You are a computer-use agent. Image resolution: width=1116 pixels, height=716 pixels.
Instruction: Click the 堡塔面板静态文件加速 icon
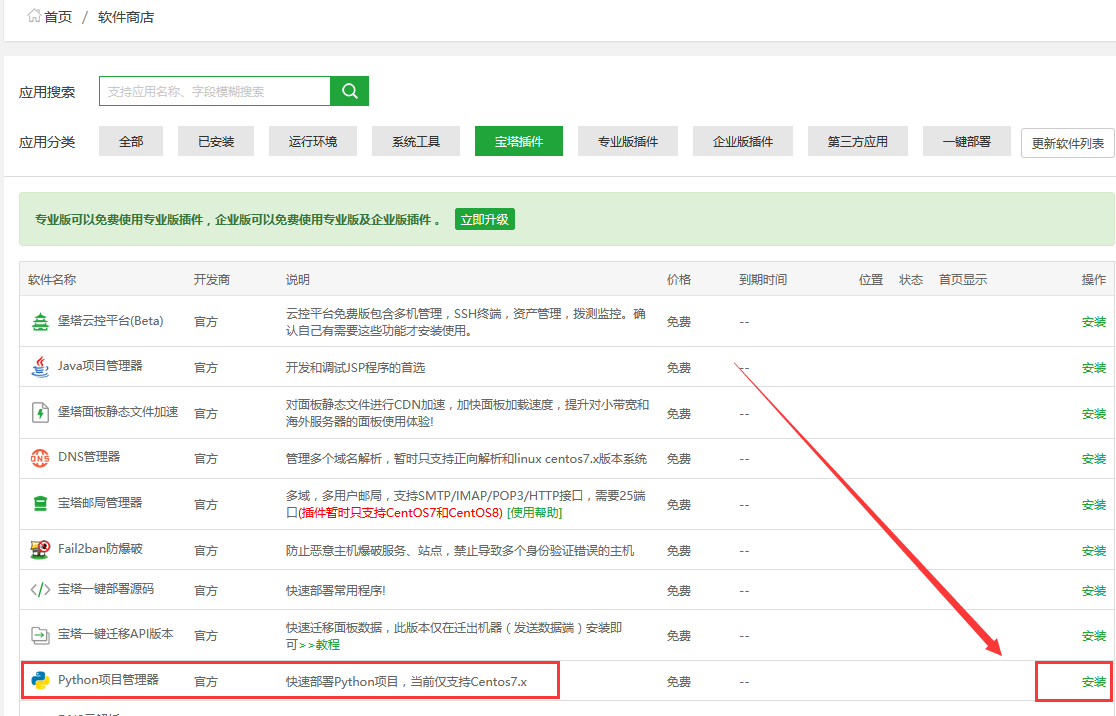(40, 412)
